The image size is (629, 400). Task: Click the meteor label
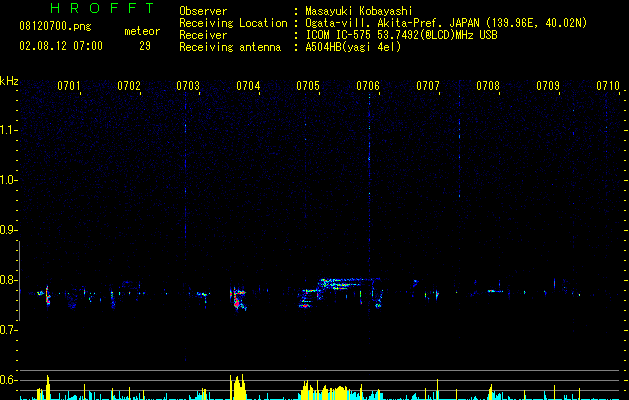142,31
